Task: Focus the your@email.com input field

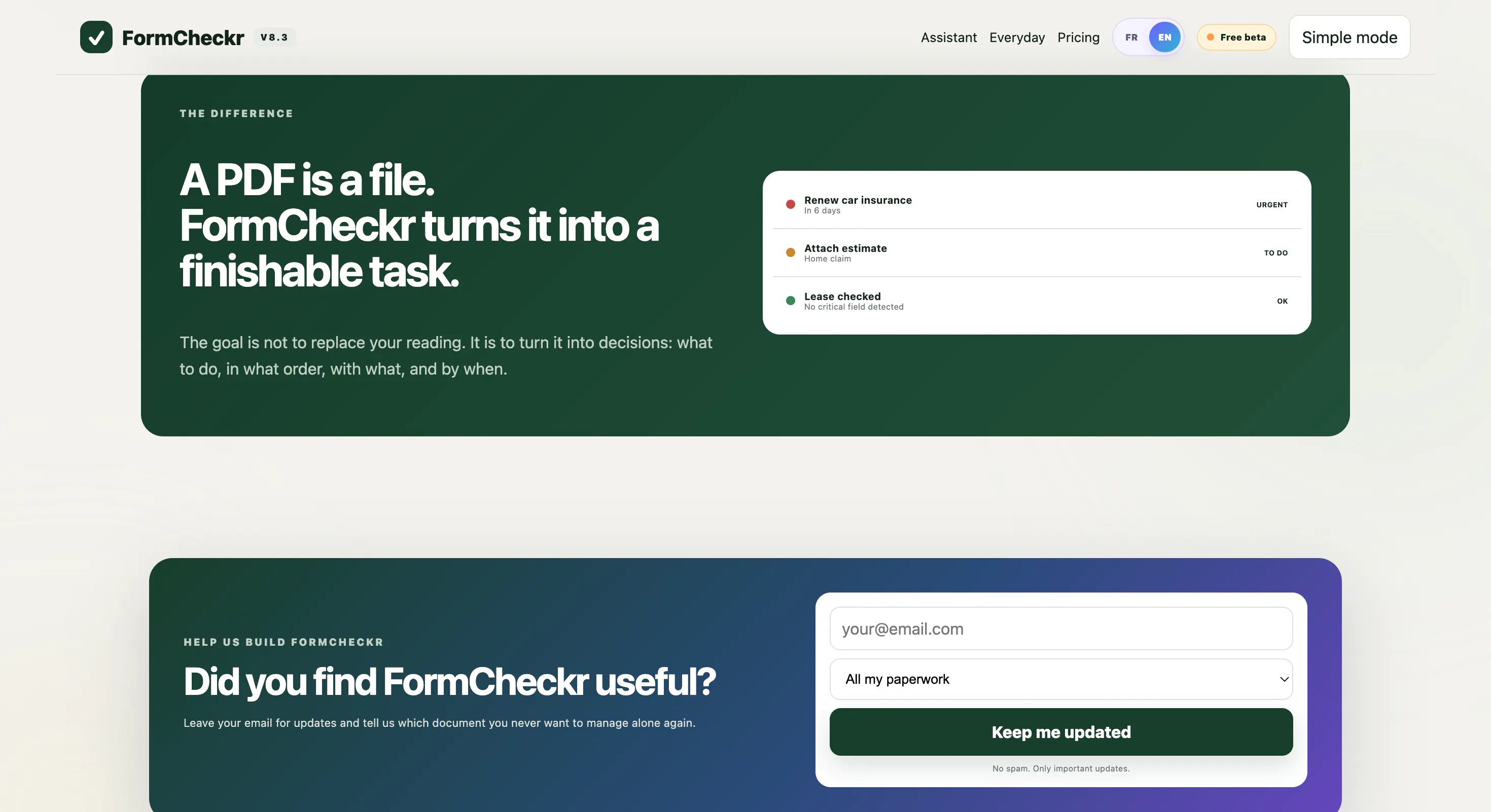Action: [x=1061, y=629]
